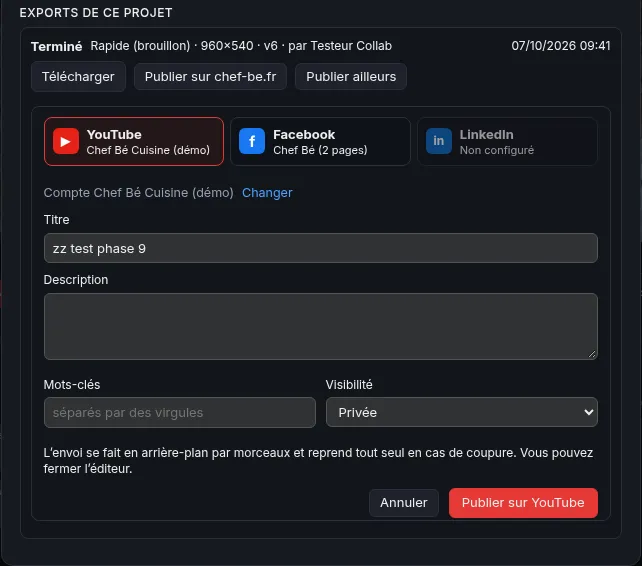642x566 pixels.
Task: Focus the Description text area
Action: 321,326
